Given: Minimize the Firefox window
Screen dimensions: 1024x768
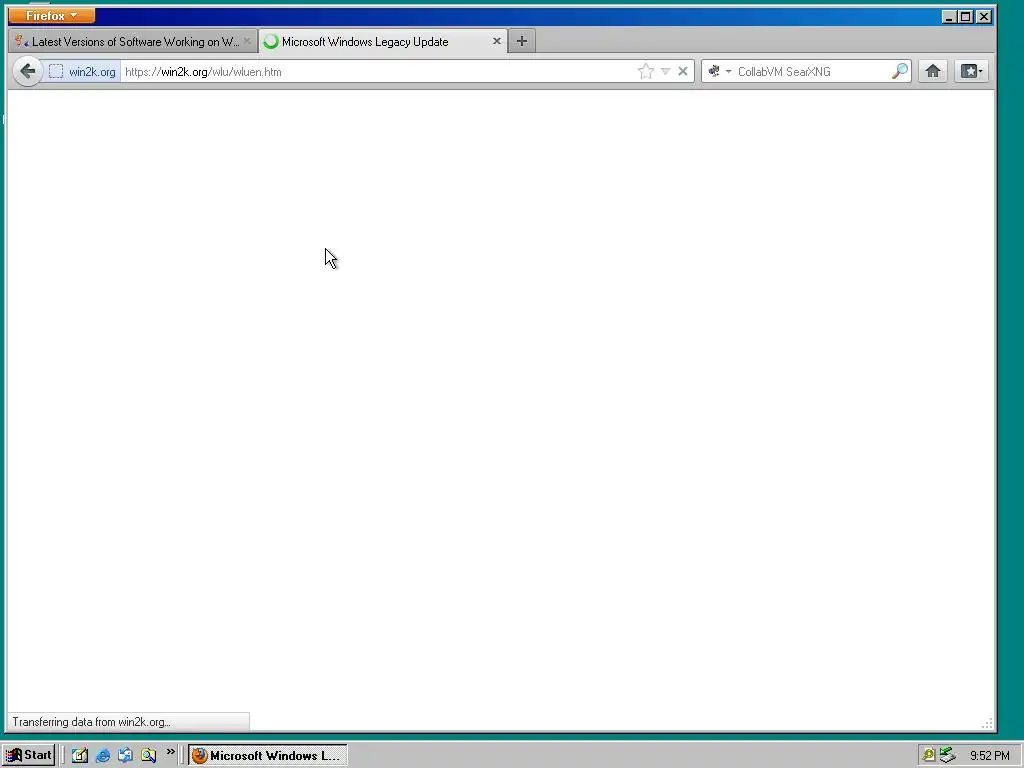Looking at the screenshot, I should tap(949, 16).
